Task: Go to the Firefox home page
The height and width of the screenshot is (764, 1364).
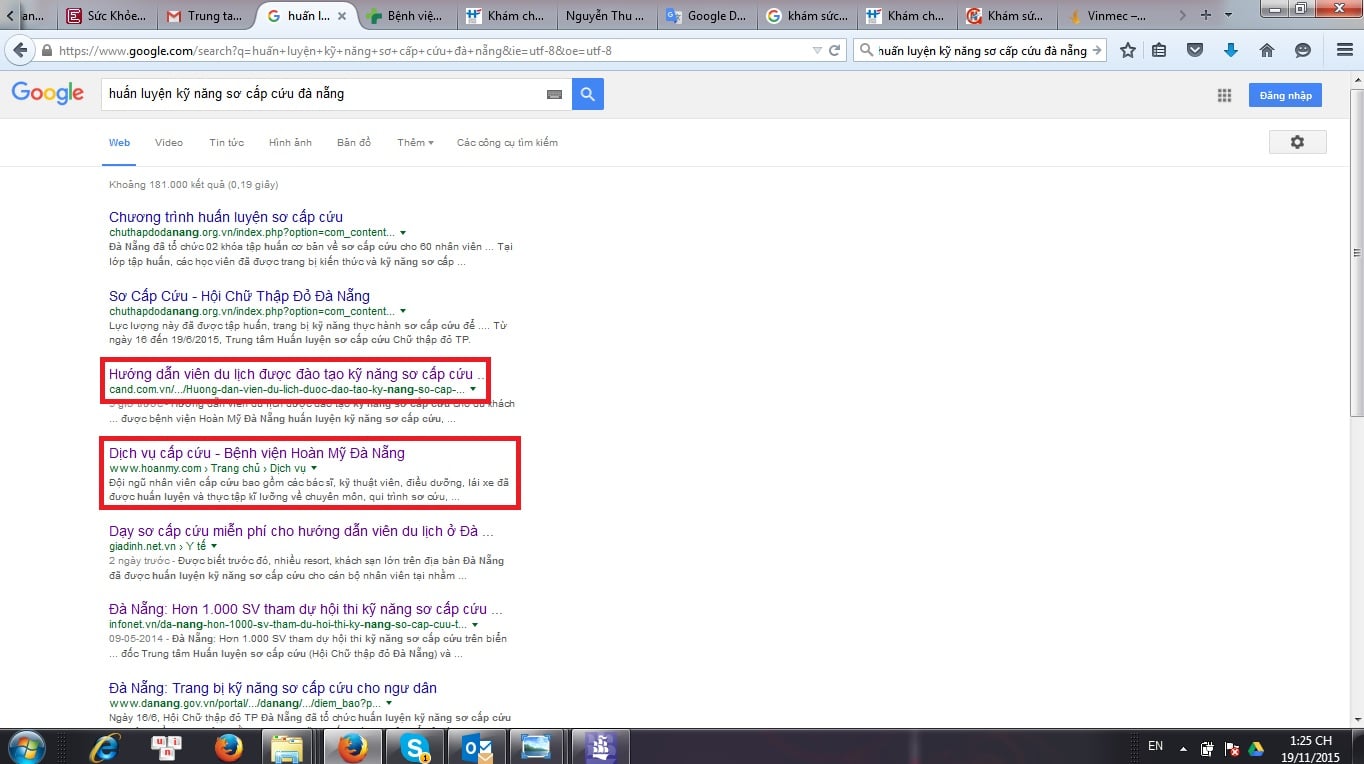Action: point(1266,50)
